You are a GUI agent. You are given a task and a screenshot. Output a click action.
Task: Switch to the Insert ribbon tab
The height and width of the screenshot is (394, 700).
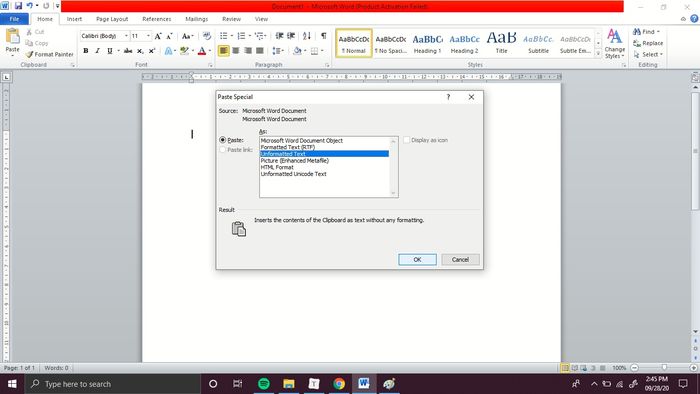point(74,19)
